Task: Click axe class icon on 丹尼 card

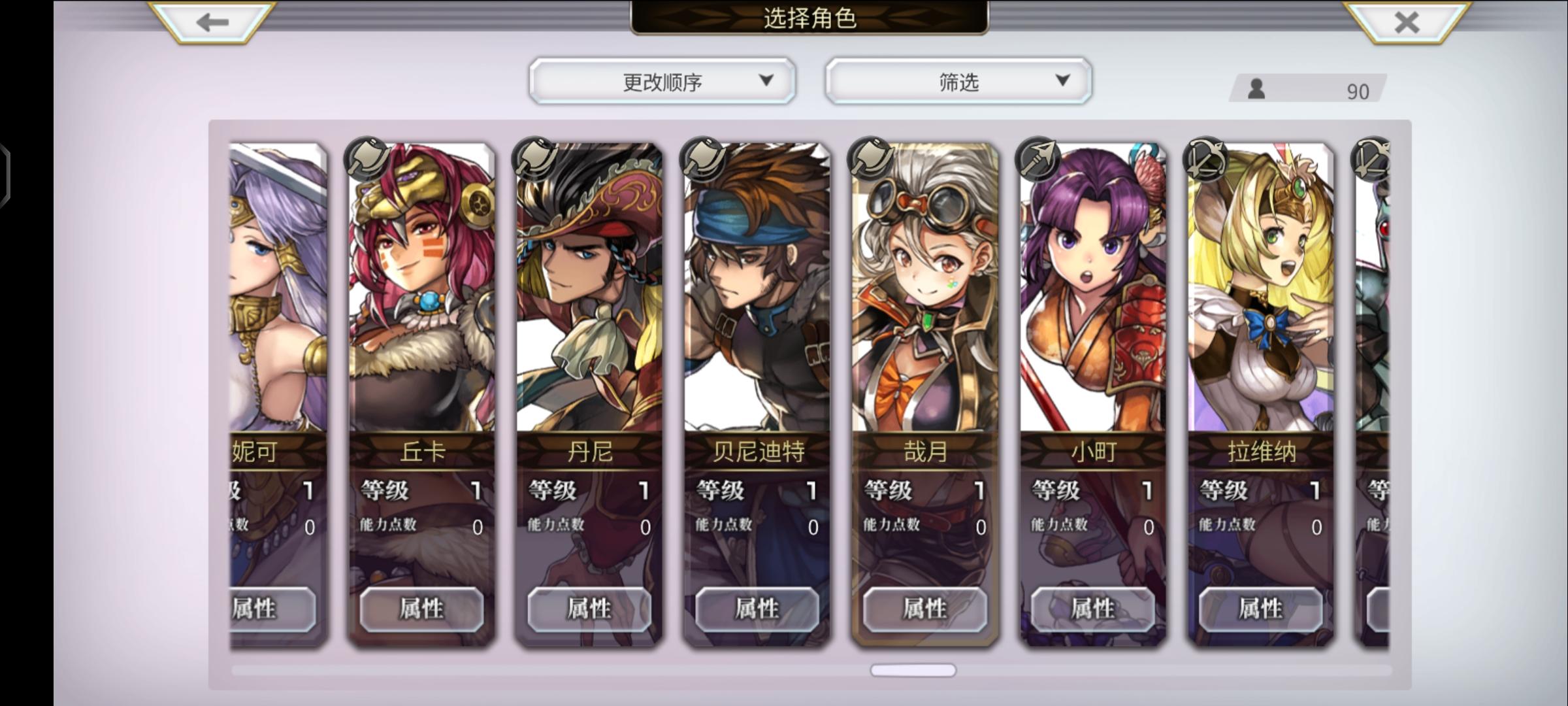Action: (x=536, y=160)
